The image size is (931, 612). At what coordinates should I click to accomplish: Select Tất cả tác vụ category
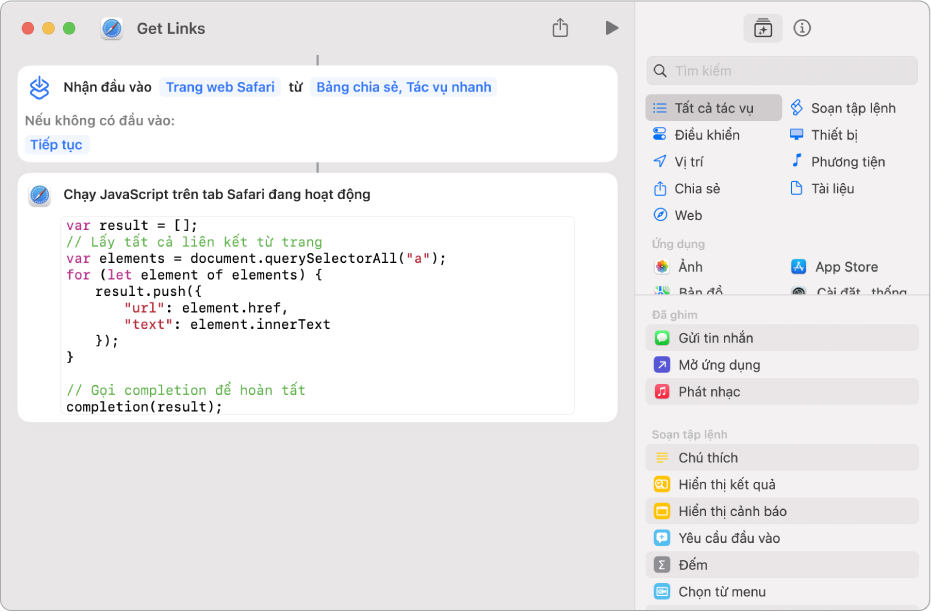click(714, 108)
